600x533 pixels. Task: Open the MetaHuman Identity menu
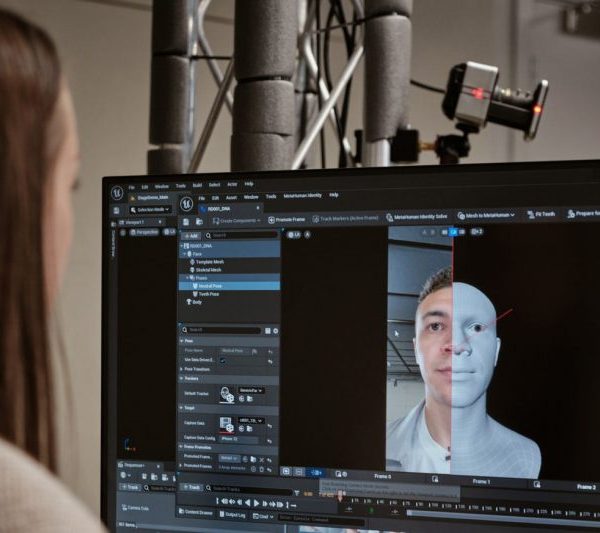302,196
